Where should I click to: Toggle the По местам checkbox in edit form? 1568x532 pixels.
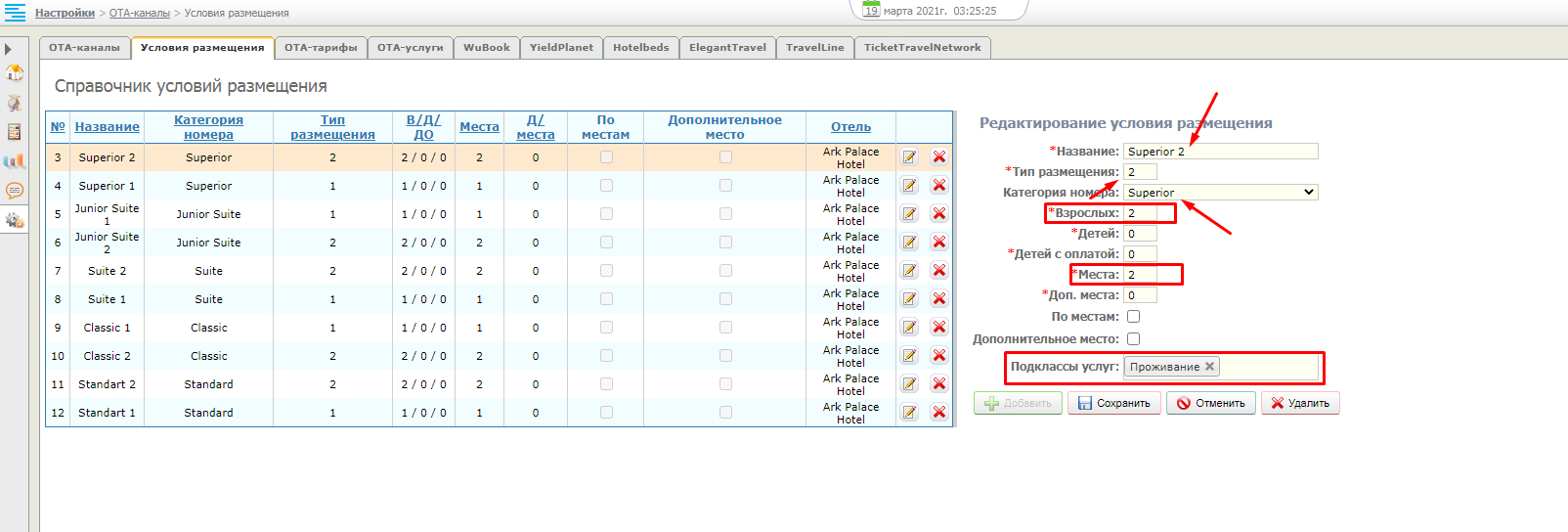coord(1133,317)
